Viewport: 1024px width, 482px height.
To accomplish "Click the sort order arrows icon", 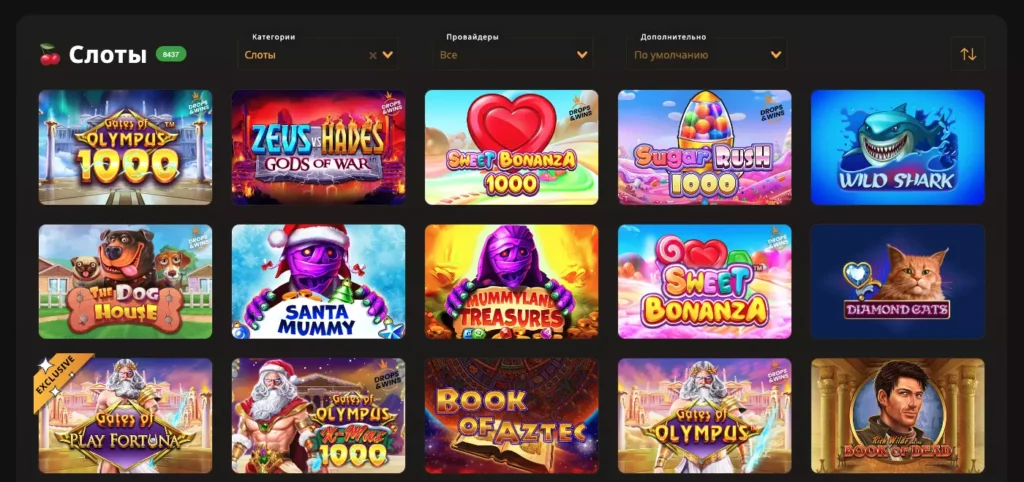I will tap(968, 54).
